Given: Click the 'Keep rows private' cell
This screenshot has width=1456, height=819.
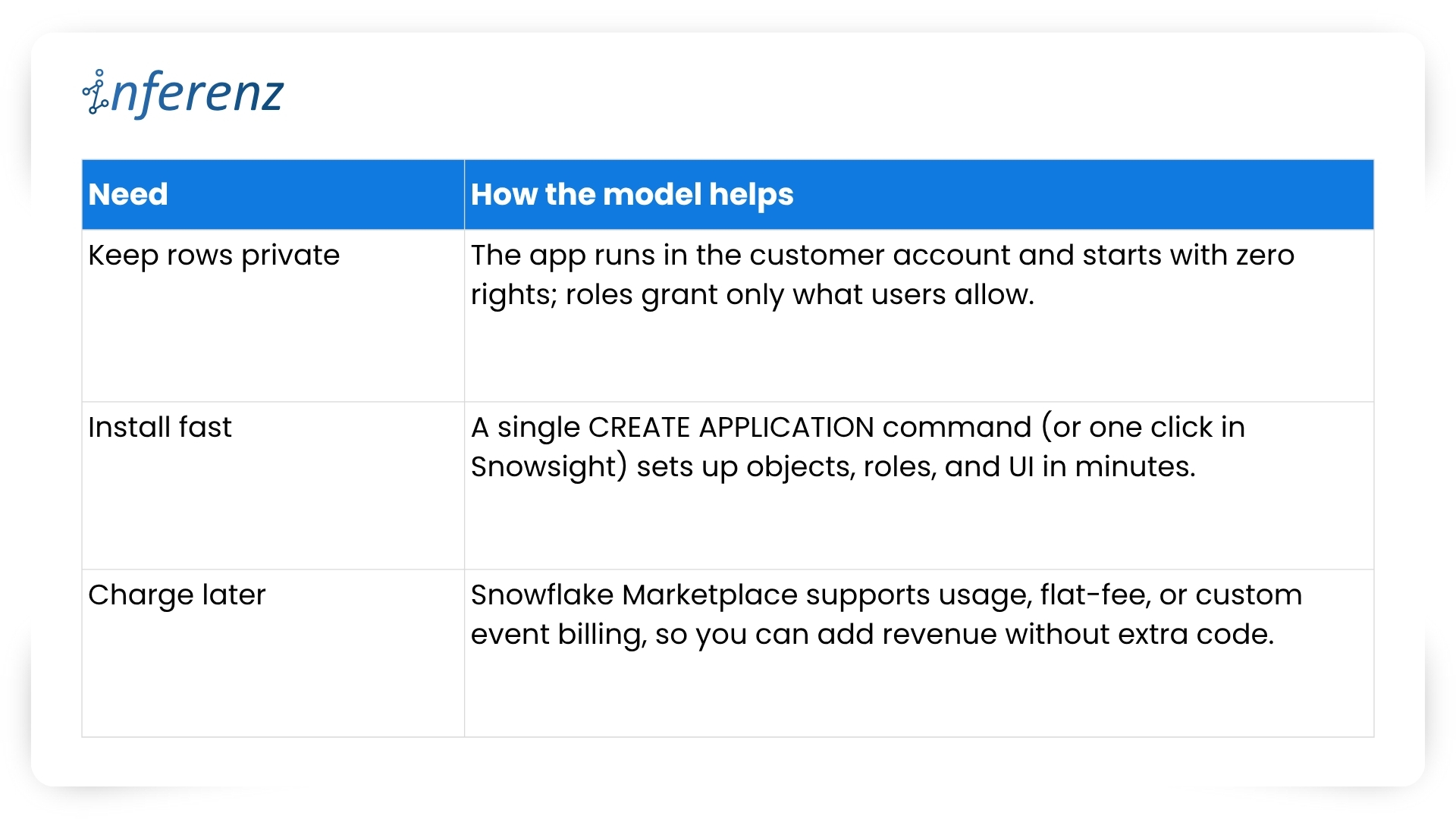Looking at the screenshot, I should (273, 315).
